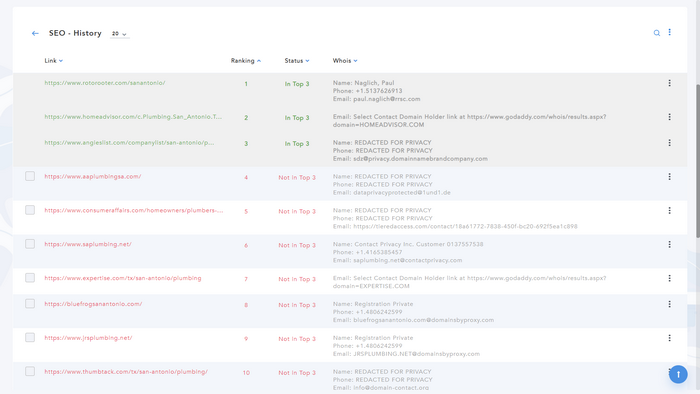This screenshot has width=700, height=394.
Task: Open the row menu for angieslist.com
Action: pos(669,143)
